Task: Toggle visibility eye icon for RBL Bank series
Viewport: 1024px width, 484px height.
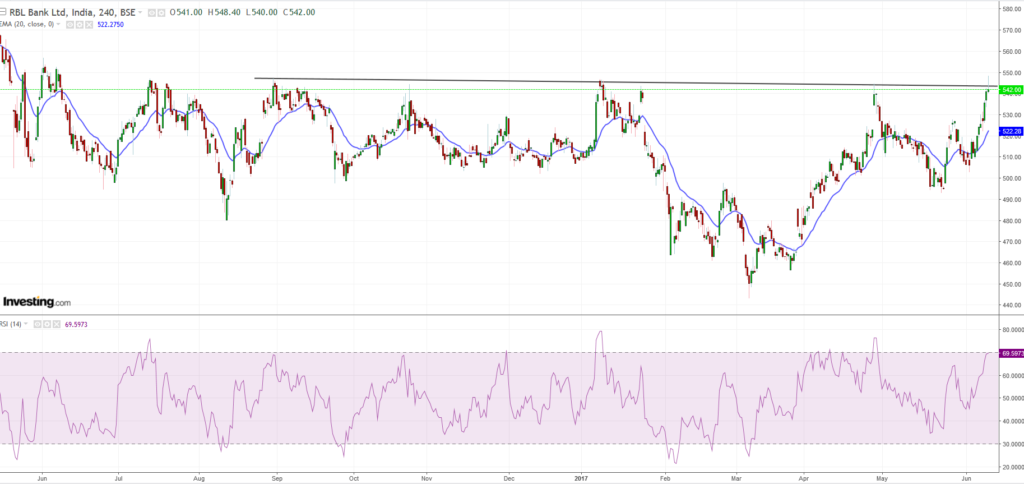Action: (152, 13)
